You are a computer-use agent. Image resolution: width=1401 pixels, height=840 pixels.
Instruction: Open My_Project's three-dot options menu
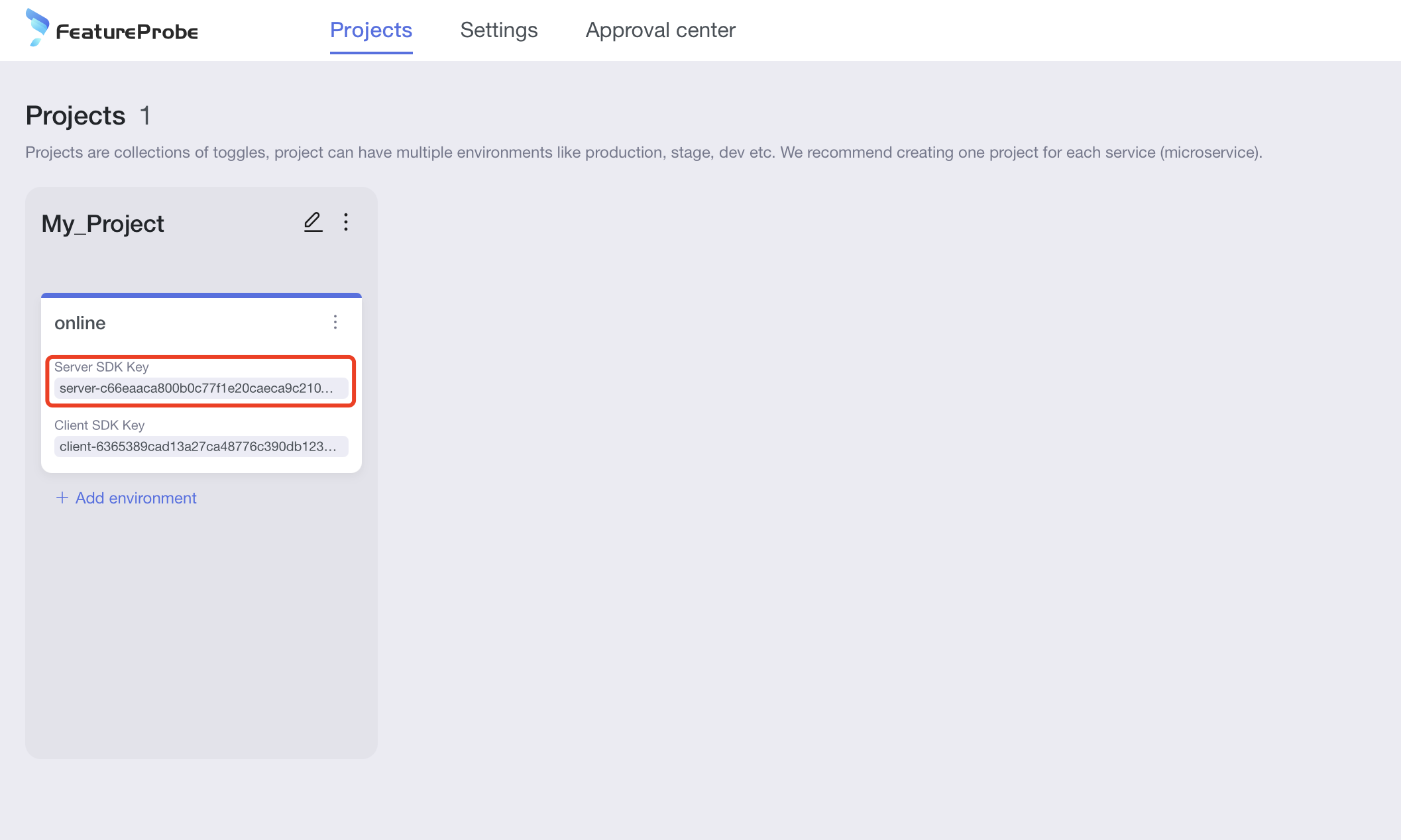[x=346, y=222]
